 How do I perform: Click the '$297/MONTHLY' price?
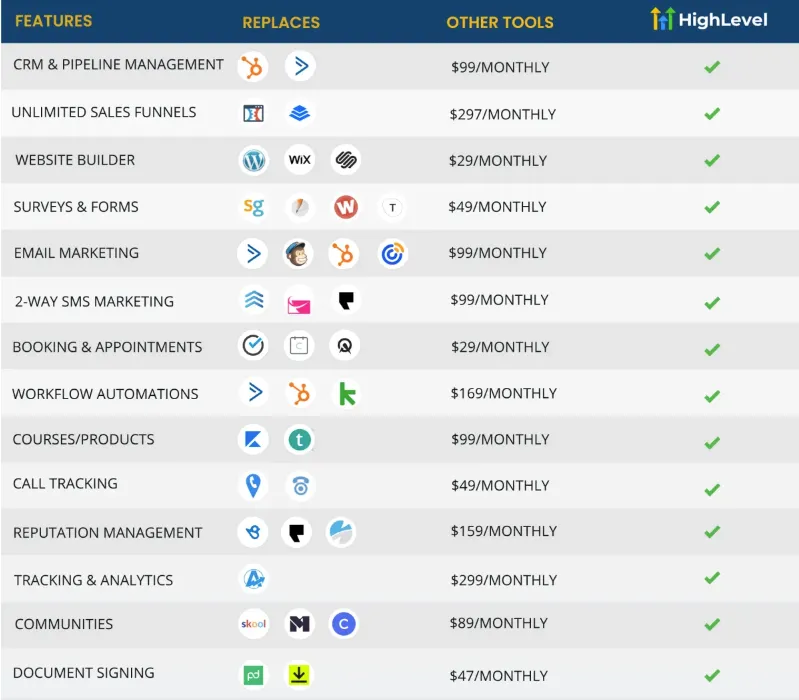click(502, 114)
